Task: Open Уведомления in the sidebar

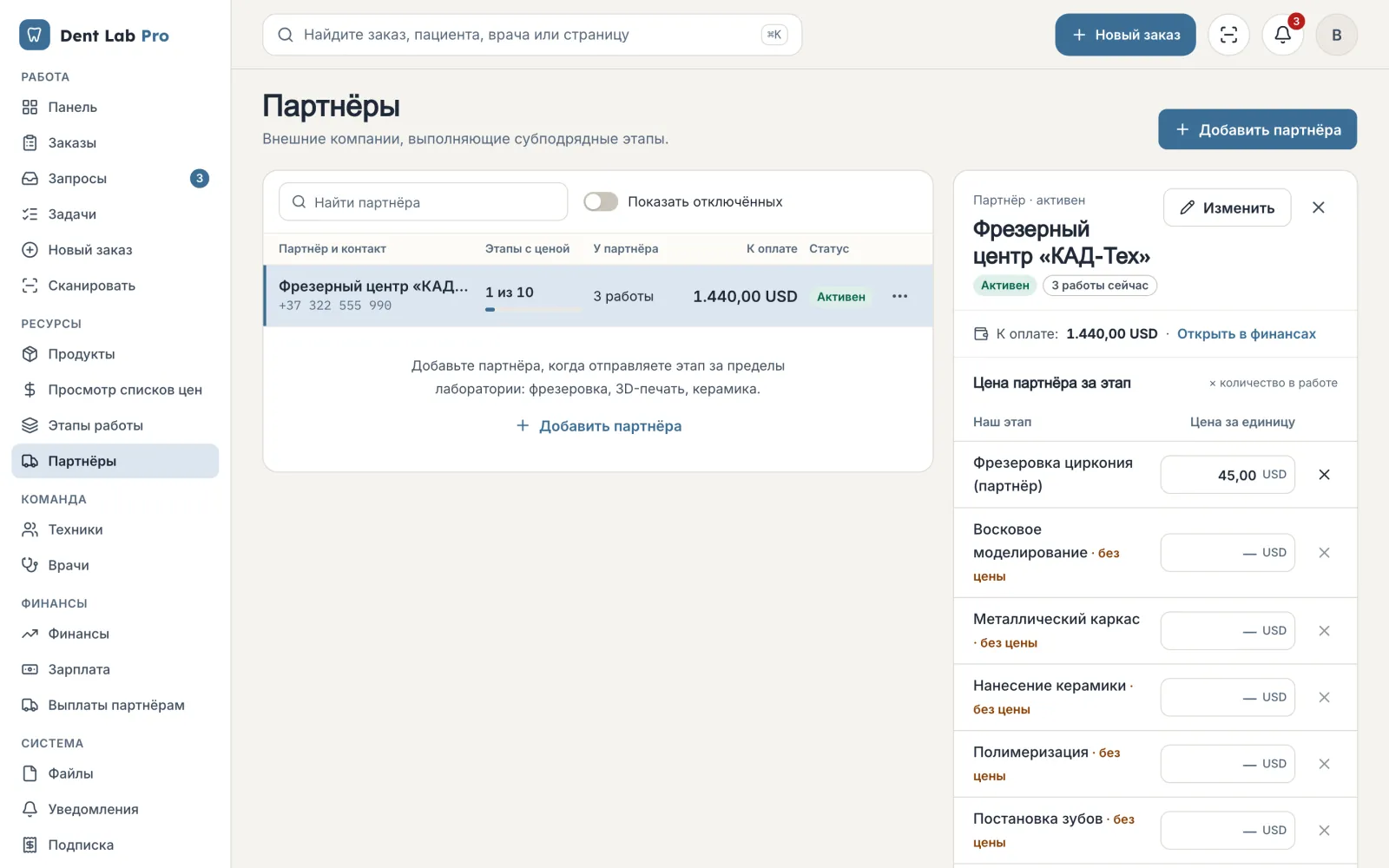Action: click(x=115, y=809)
